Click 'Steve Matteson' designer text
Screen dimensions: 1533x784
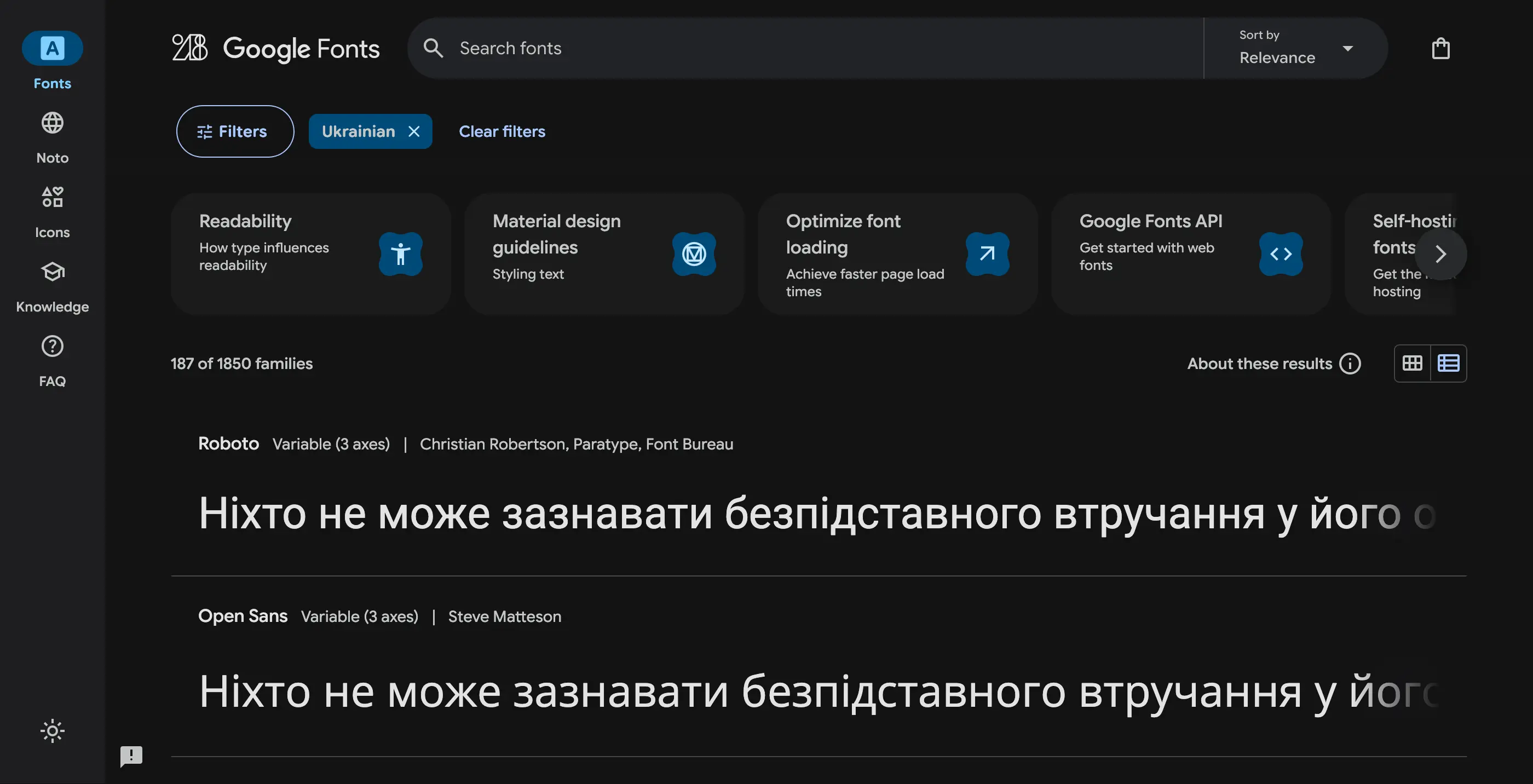505,616
